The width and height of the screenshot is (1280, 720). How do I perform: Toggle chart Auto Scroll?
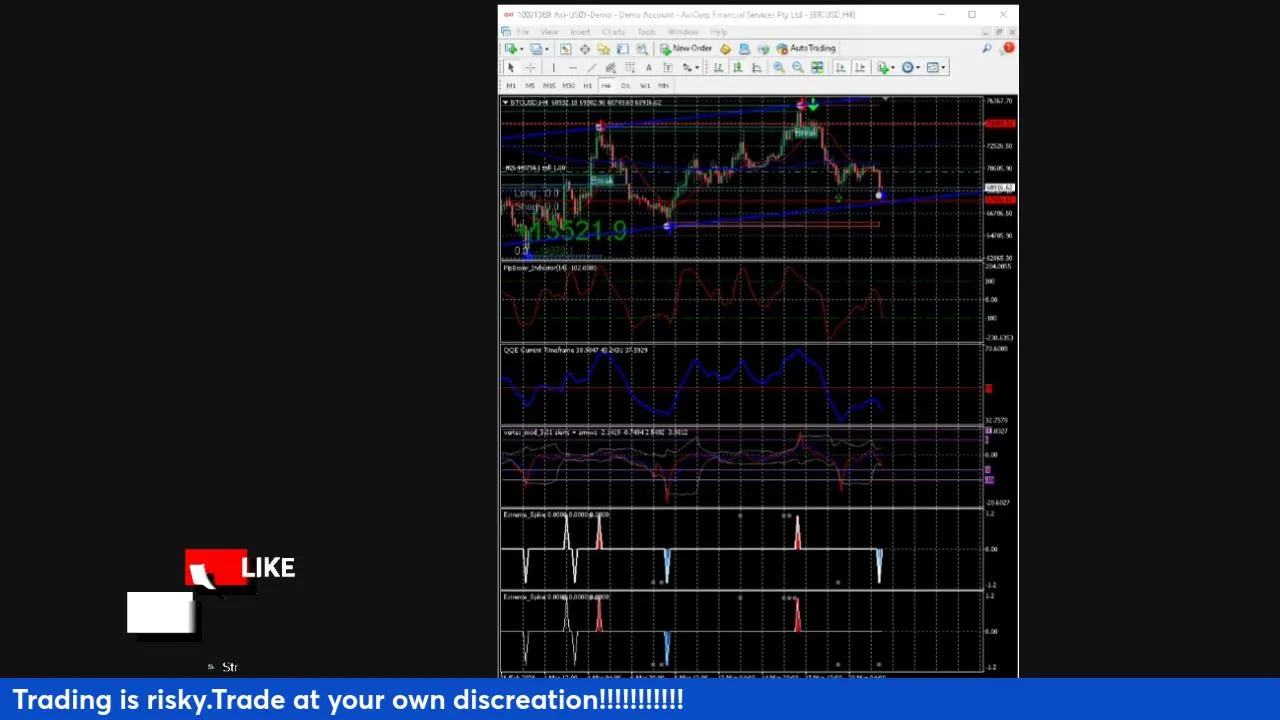click(x=841, y=67)
